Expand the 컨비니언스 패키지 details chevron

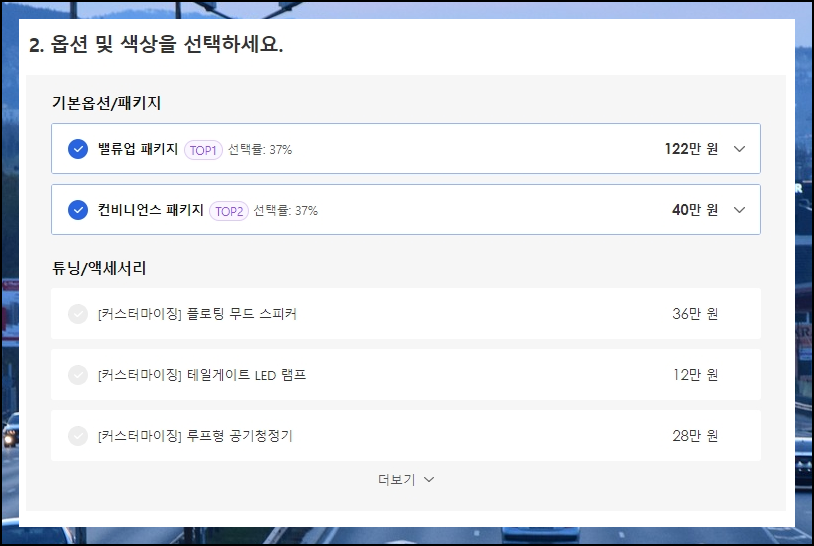click(x=739, y=210)
